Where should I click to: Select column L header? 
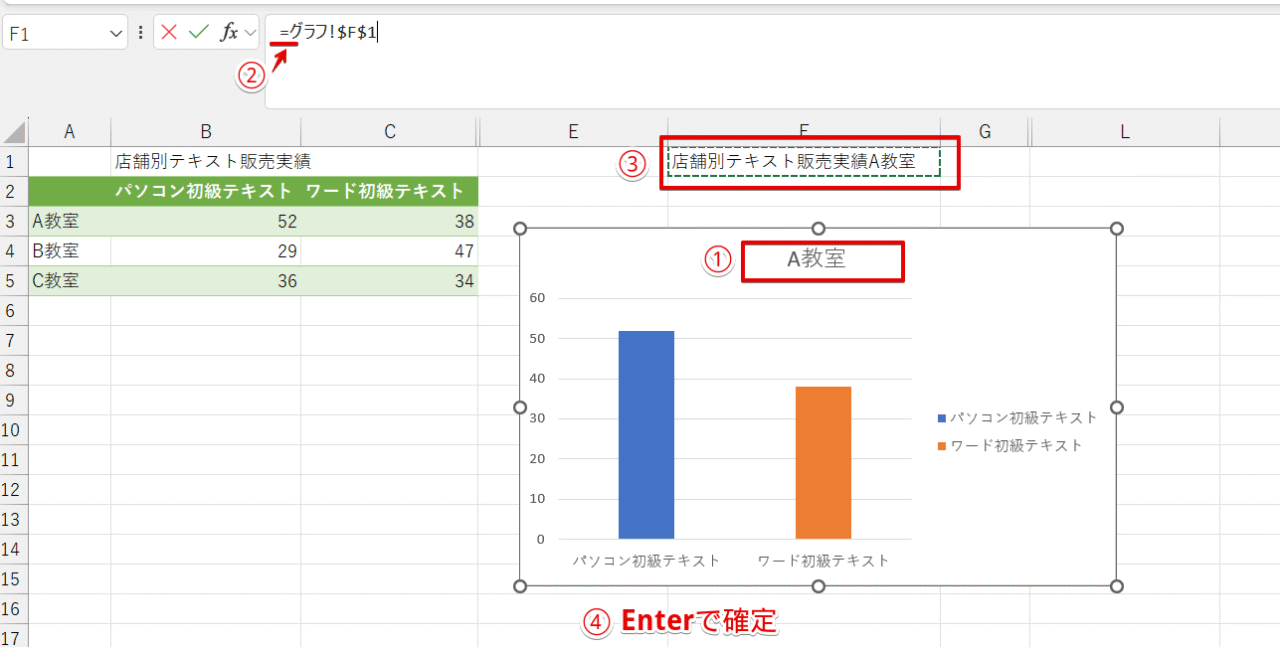tap(1124, 132)
